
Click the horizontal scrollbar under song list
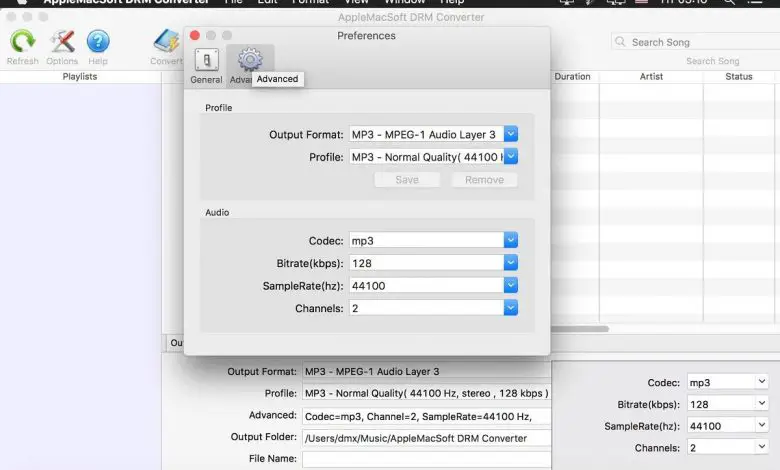coord(580,328)
